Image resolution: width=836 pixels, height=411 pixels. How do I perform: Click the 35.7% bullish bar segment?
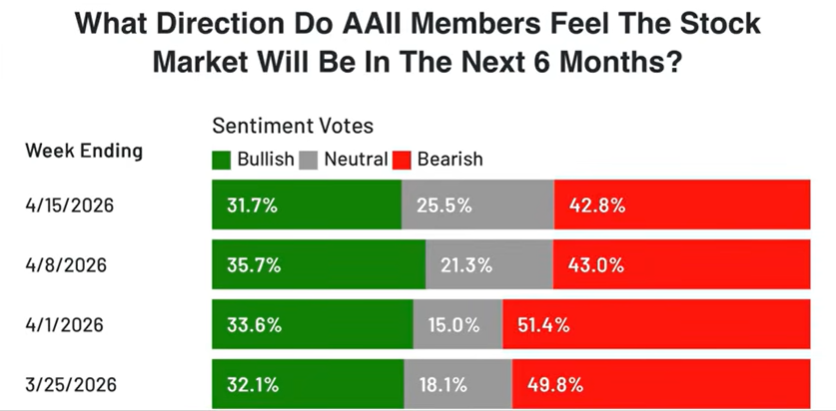click(x=318, y=266)
